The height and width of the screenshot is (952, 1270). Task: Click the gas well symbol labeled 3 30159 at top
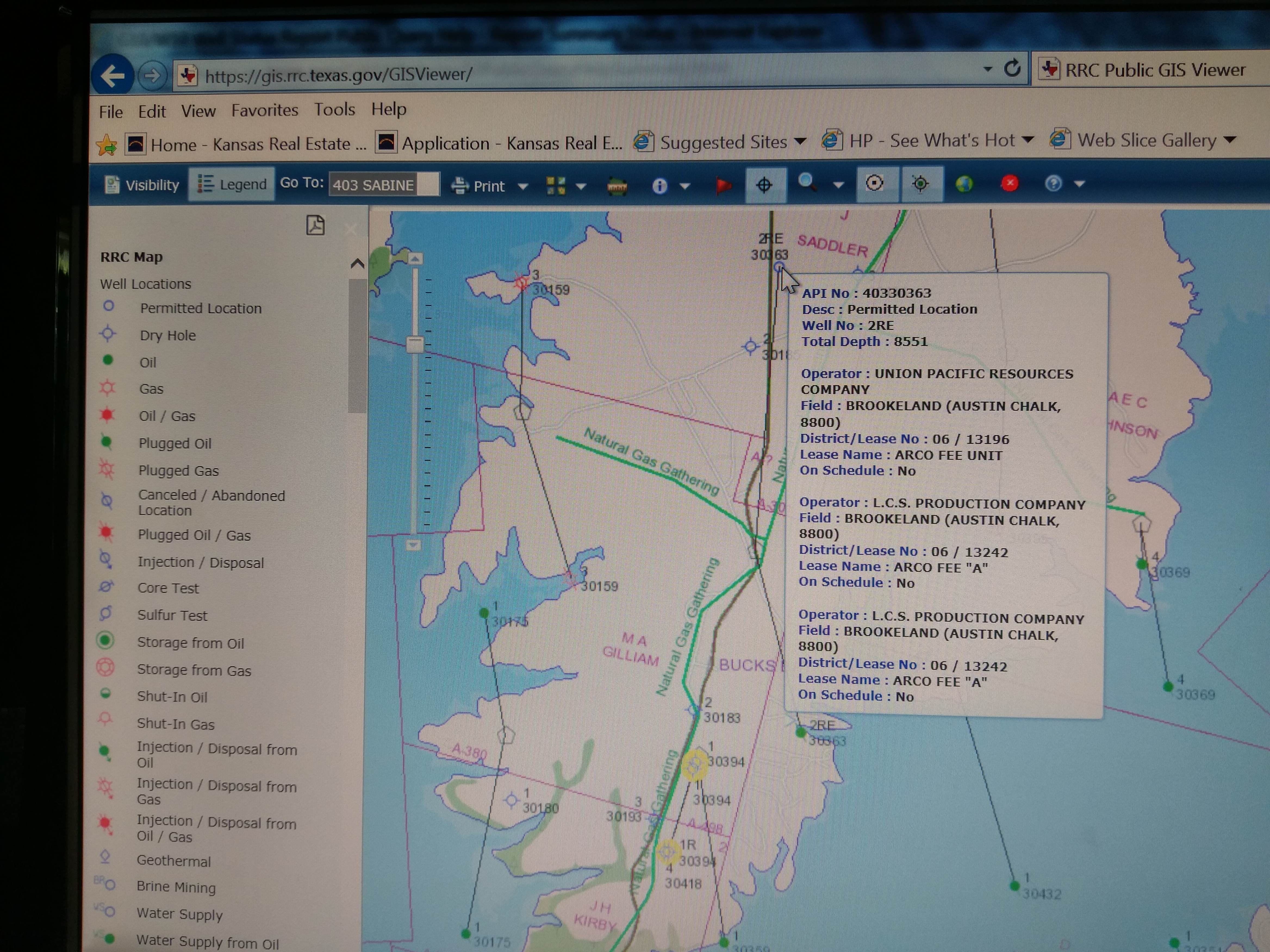pyautogui.click(x=522, y=282)
